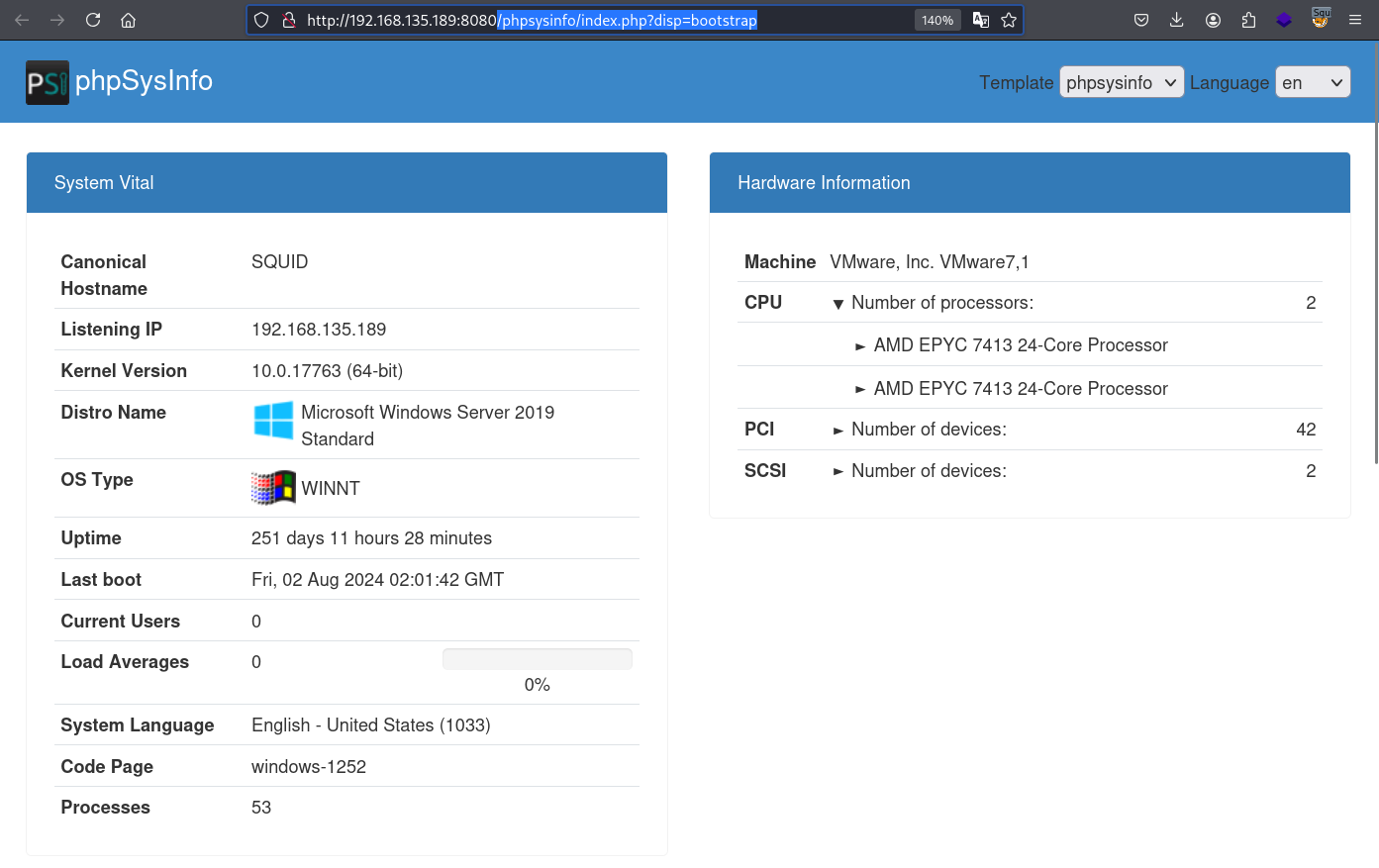The height and width of the screenshot is (868, 1379).
Task: Click the PSI phpSysInfo logo
Action: pos(48,82)
